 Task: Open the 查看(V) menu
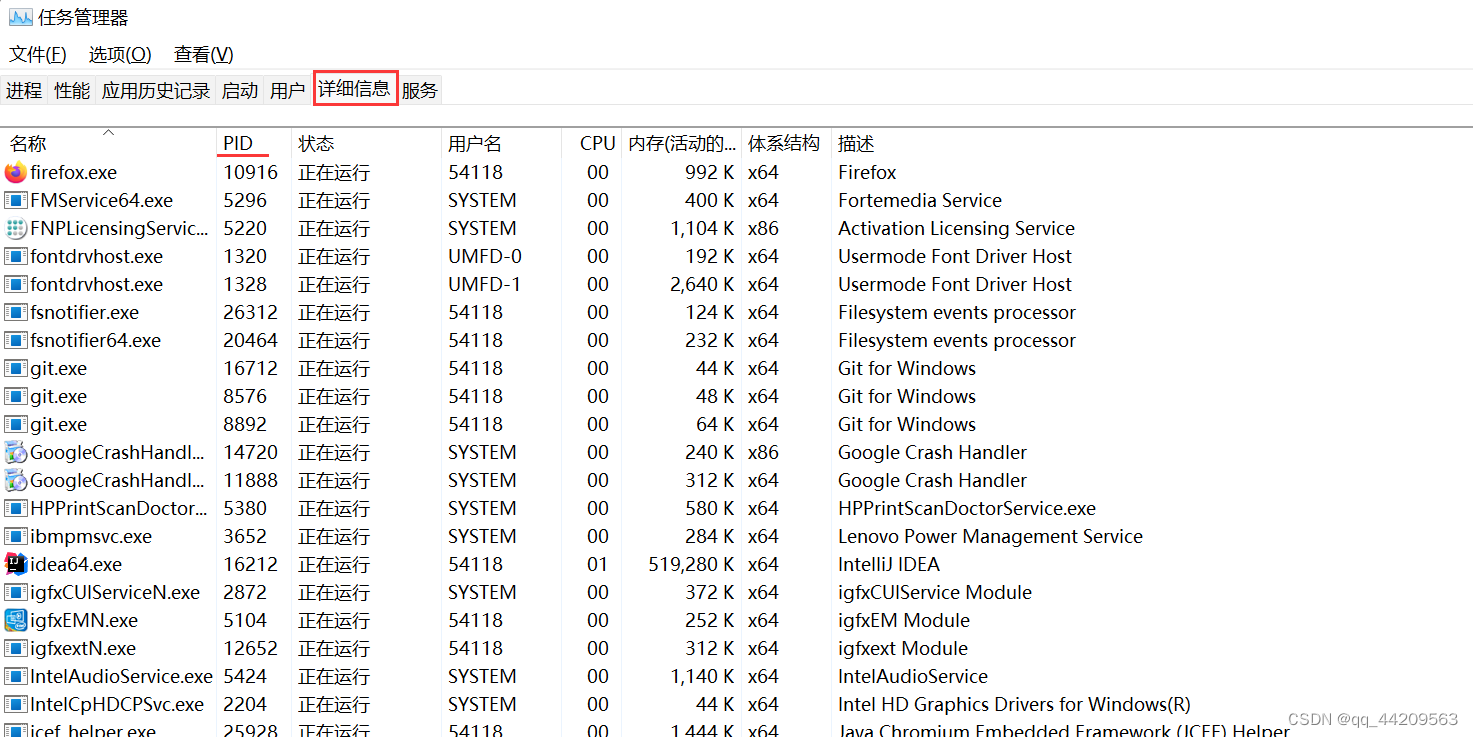204,54
